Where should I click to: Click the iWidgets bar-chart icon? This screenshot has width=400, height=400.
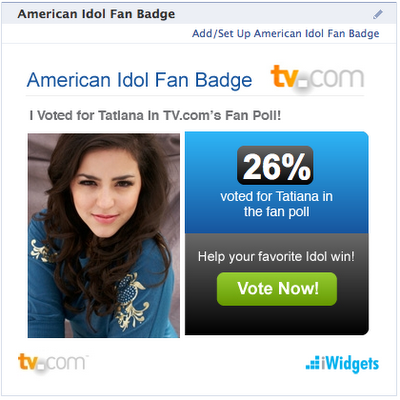[x=313, y=363]
